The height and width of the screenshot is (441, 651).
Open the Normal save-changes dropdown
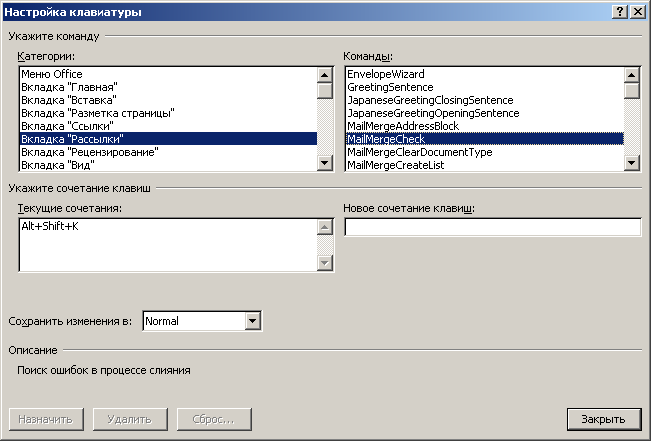coord(252,321)
